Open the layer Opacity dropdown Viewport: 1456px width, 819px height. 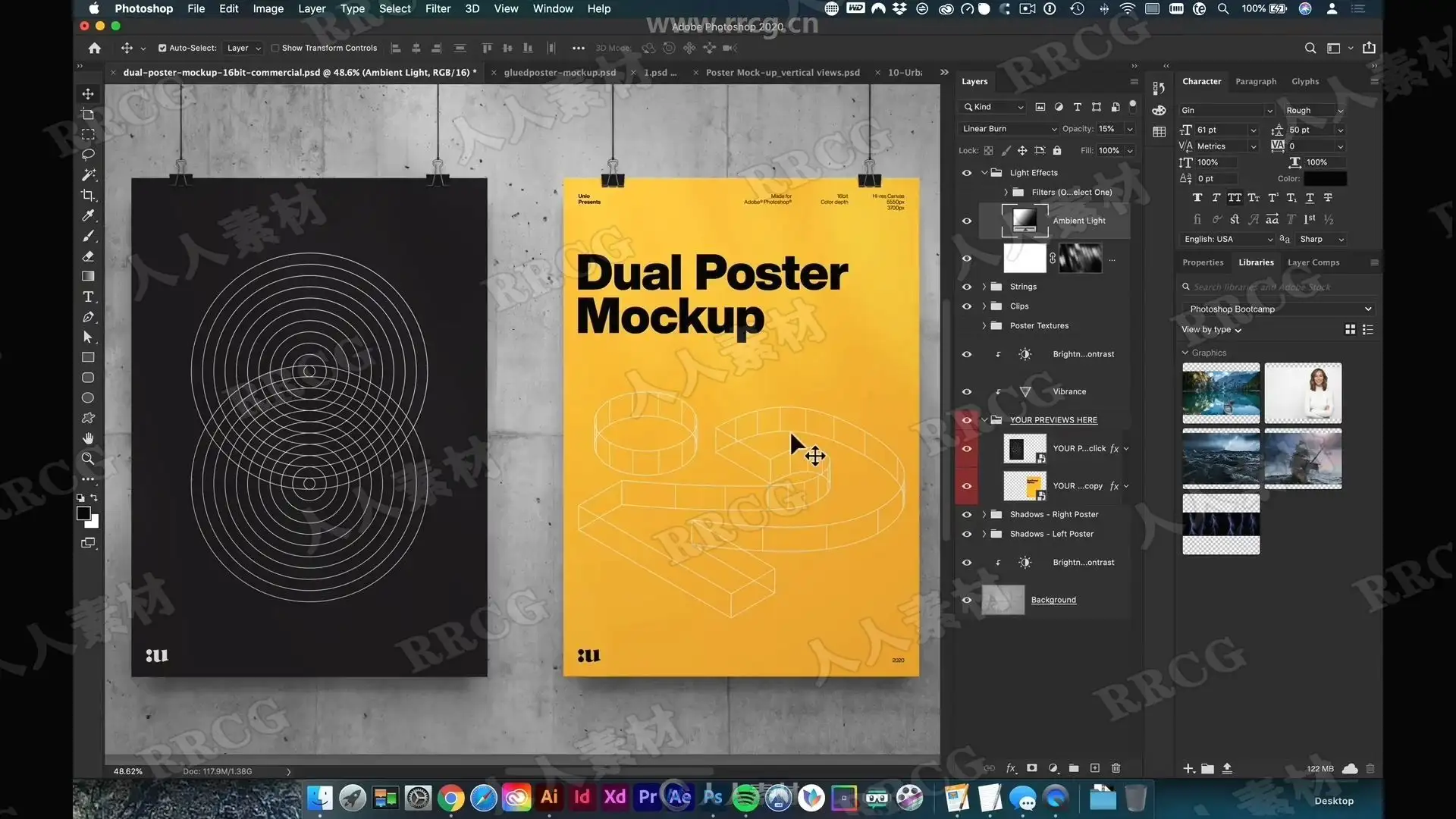(1130, 129)
